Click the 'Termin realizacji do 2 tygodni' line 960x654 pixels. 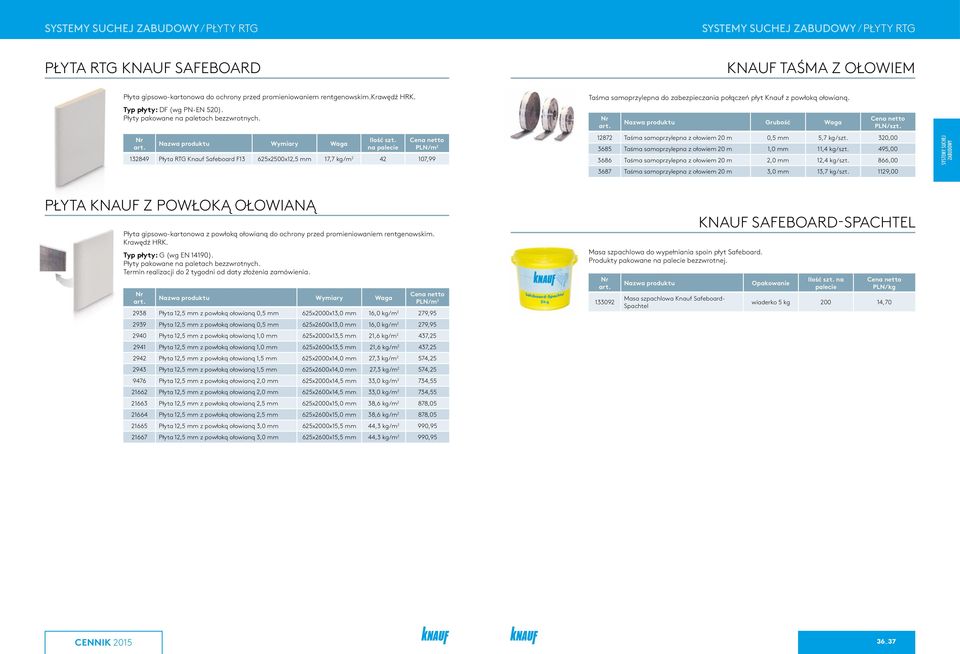(217, 272)
